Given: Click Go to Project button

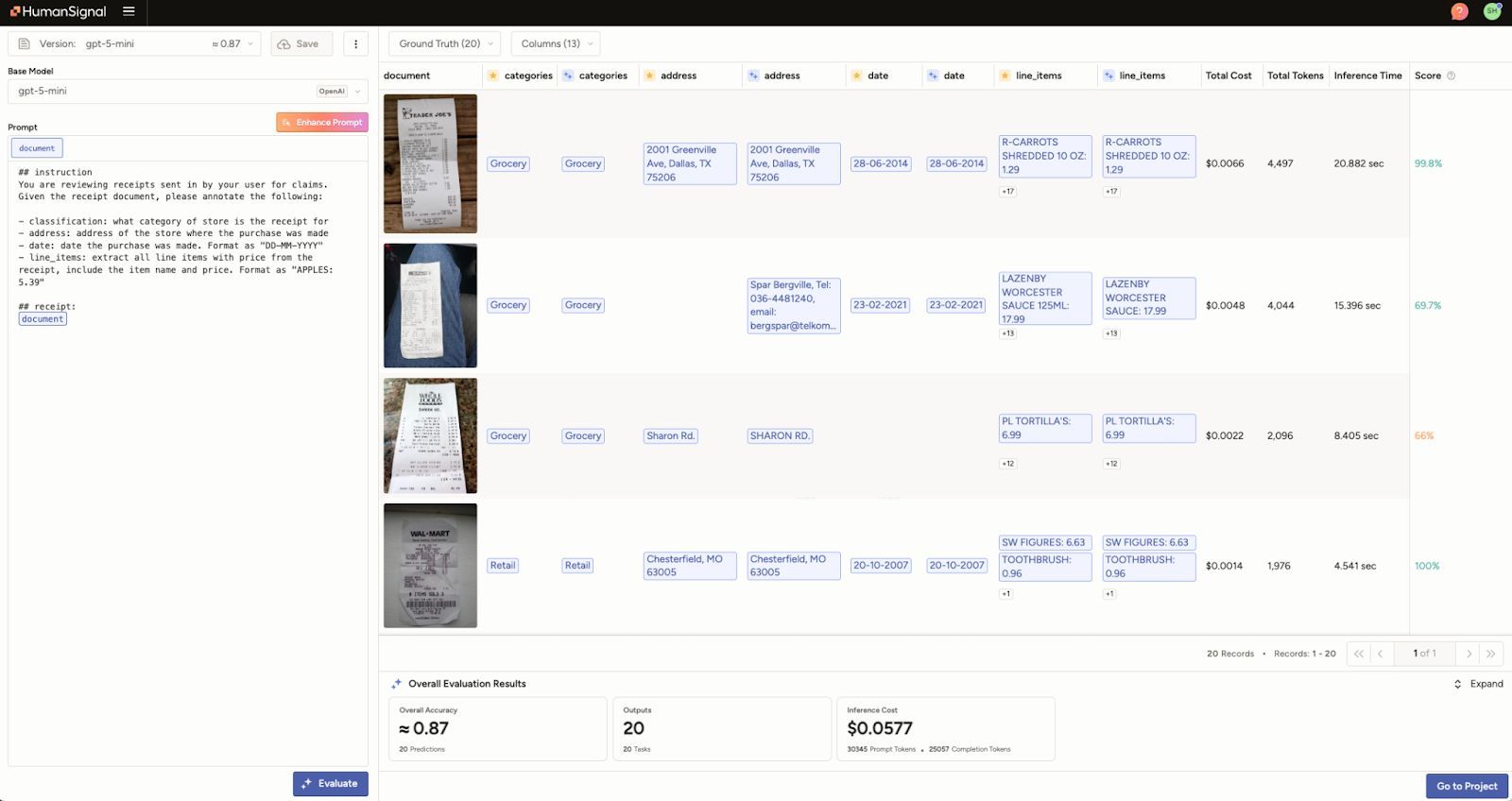Looking at the screenshot, I should [1467, 786].
